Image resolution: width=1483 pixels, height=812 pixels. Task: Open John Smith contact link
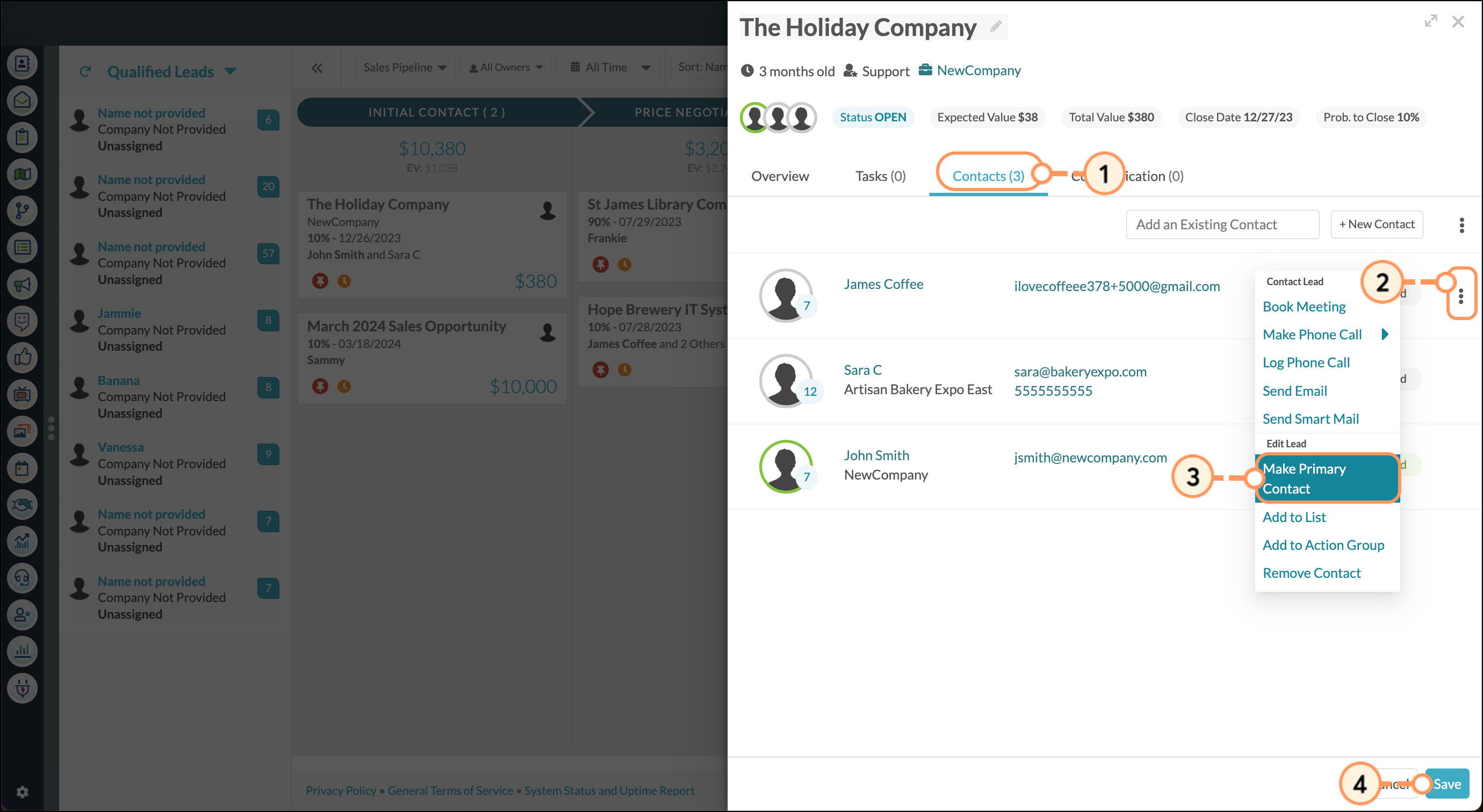click(877, 456)
